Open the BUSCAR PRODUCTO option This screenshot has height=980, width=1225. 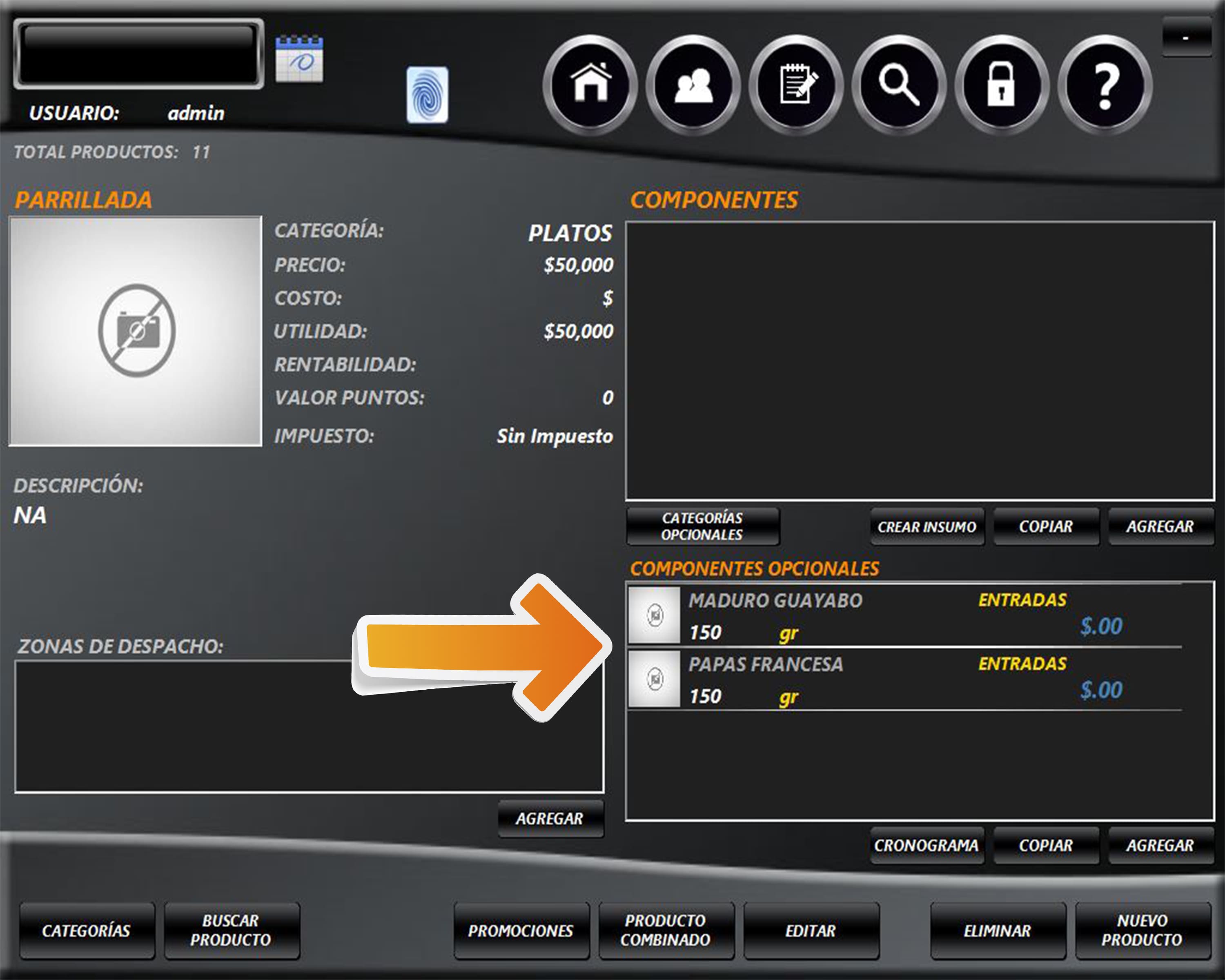(231, 930)
